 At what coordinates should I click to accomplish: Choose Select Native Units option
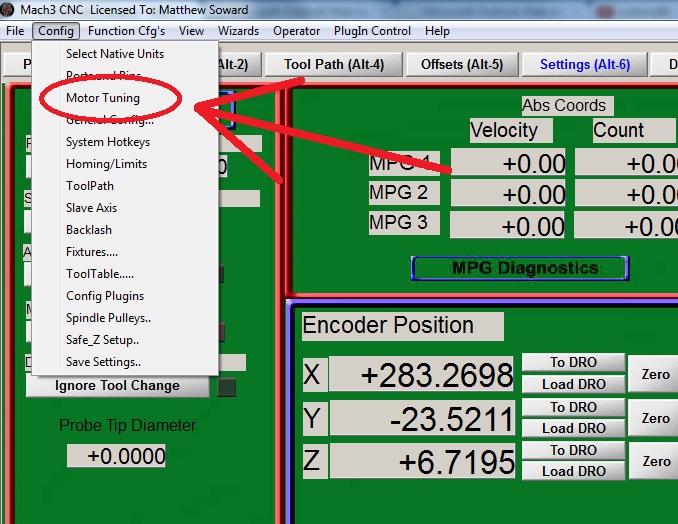[115, 54]
